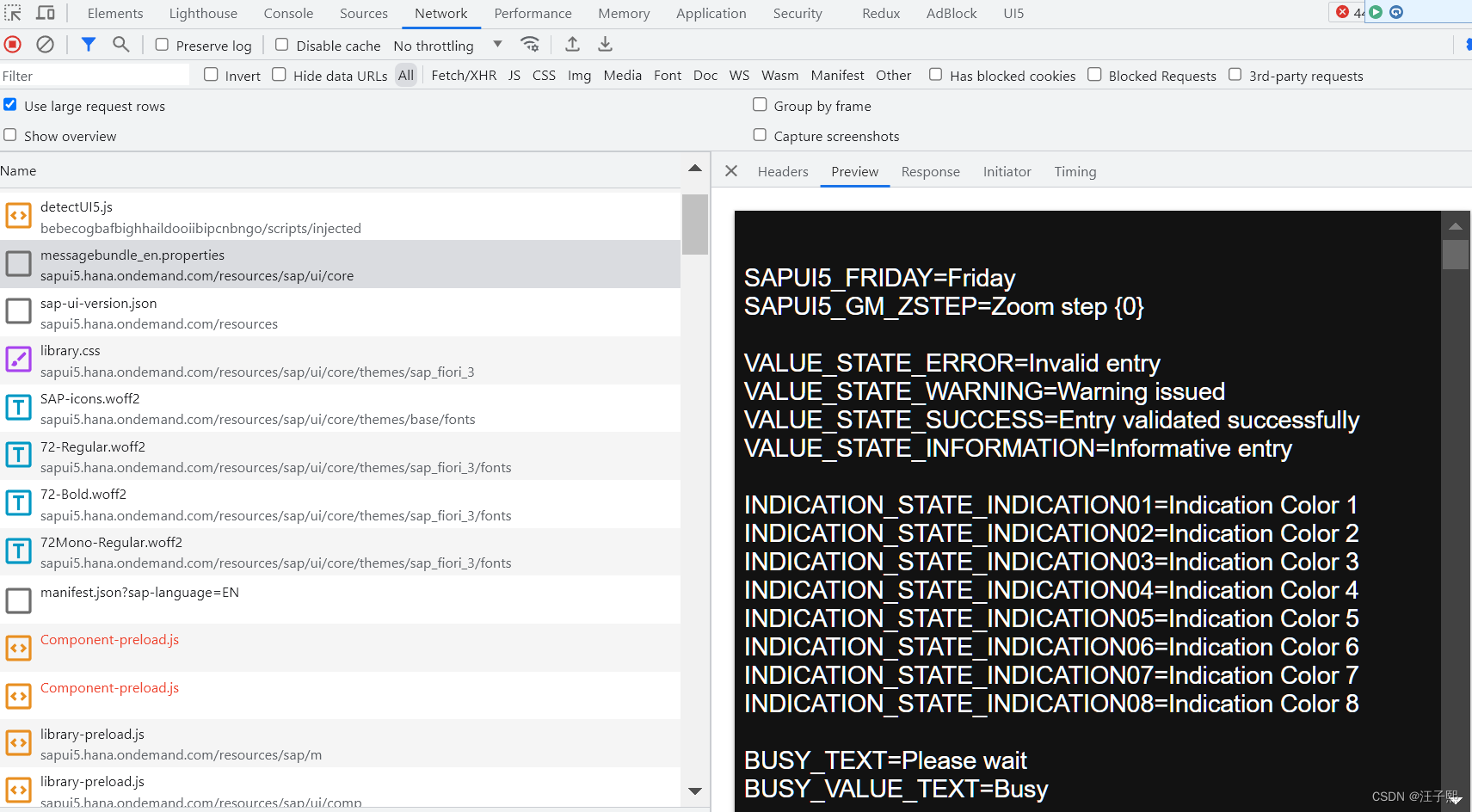Open the Timing tab

click(x=1075, y=172)
